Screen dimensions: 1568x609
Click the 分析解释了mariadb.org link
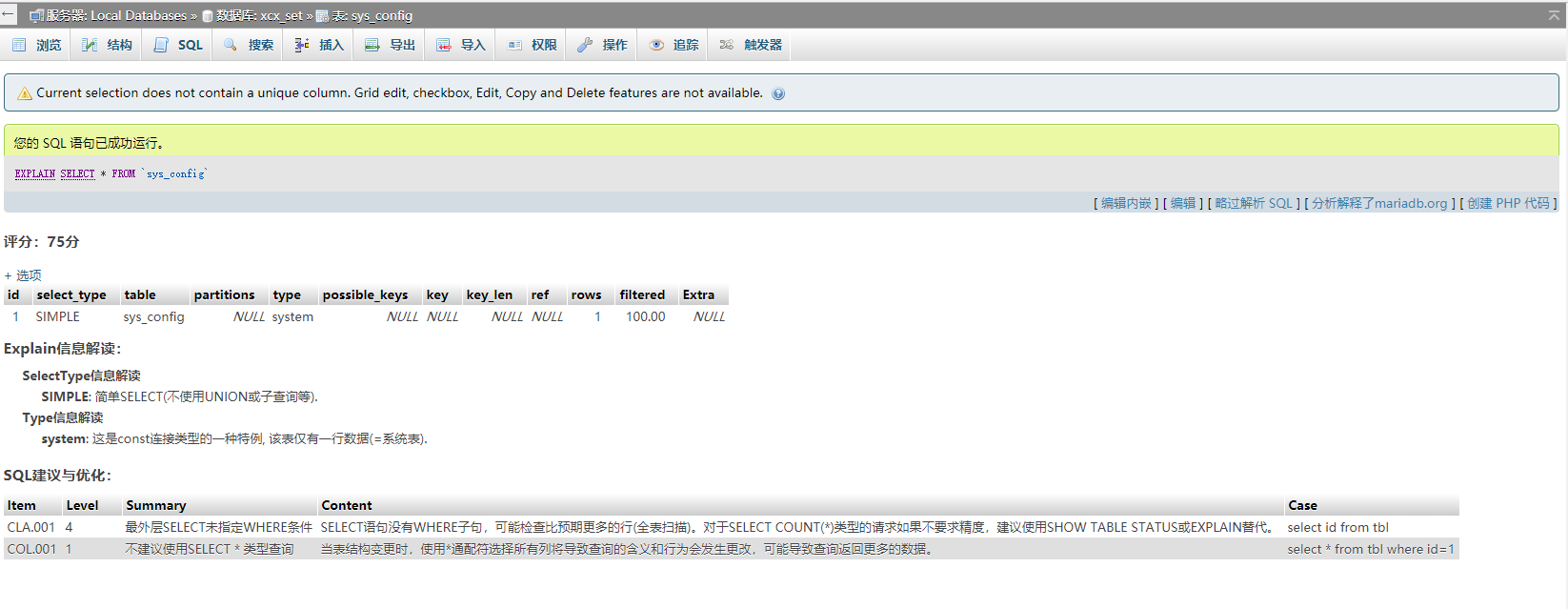point(1379,203)
